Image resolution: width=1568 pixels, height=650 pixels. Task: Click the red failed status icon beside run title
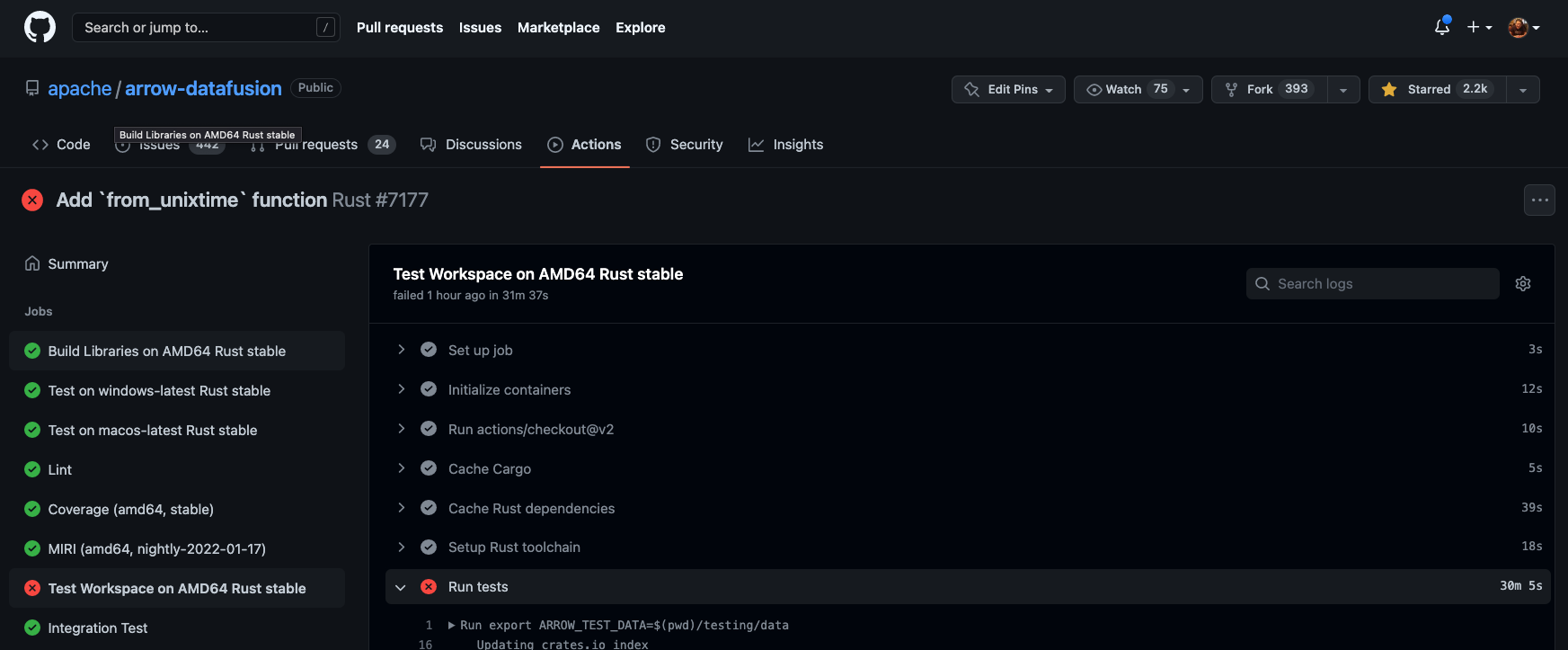(32, 200)
